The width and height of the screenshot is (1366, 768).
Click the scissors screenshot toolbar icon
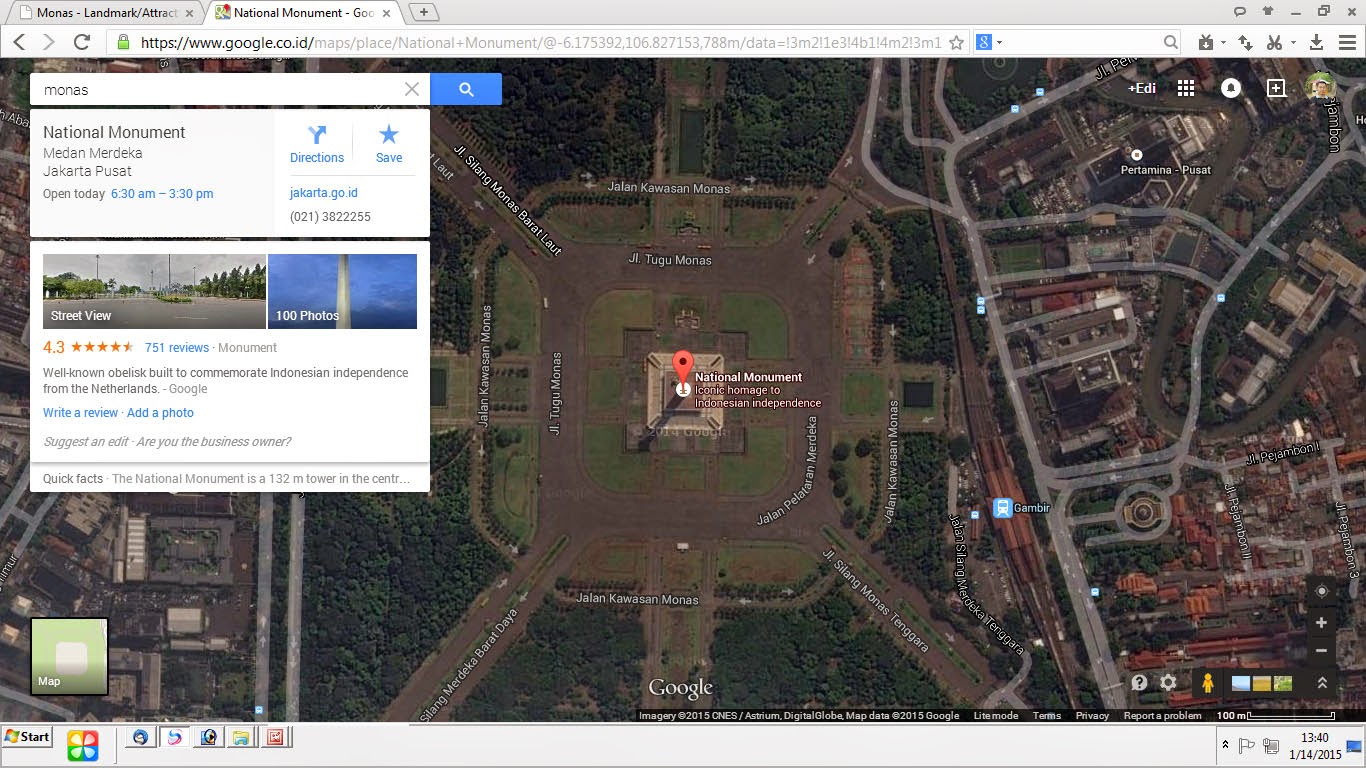coord(1274,42)
